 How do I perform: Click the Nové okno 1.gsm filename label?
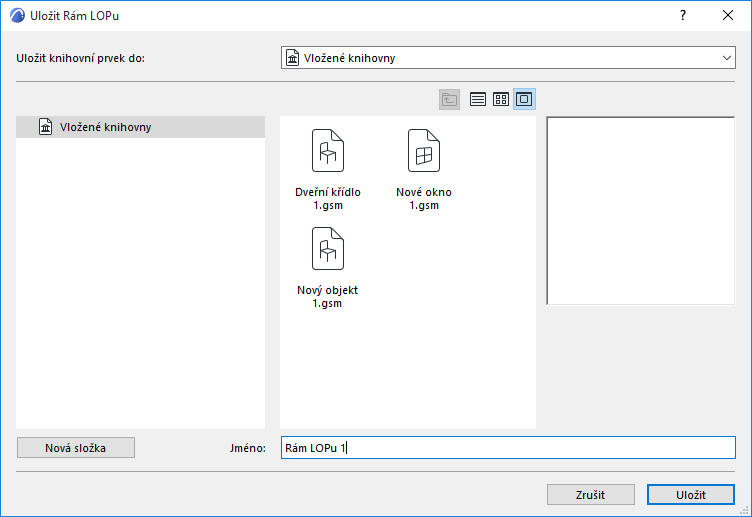click(424, 199)
